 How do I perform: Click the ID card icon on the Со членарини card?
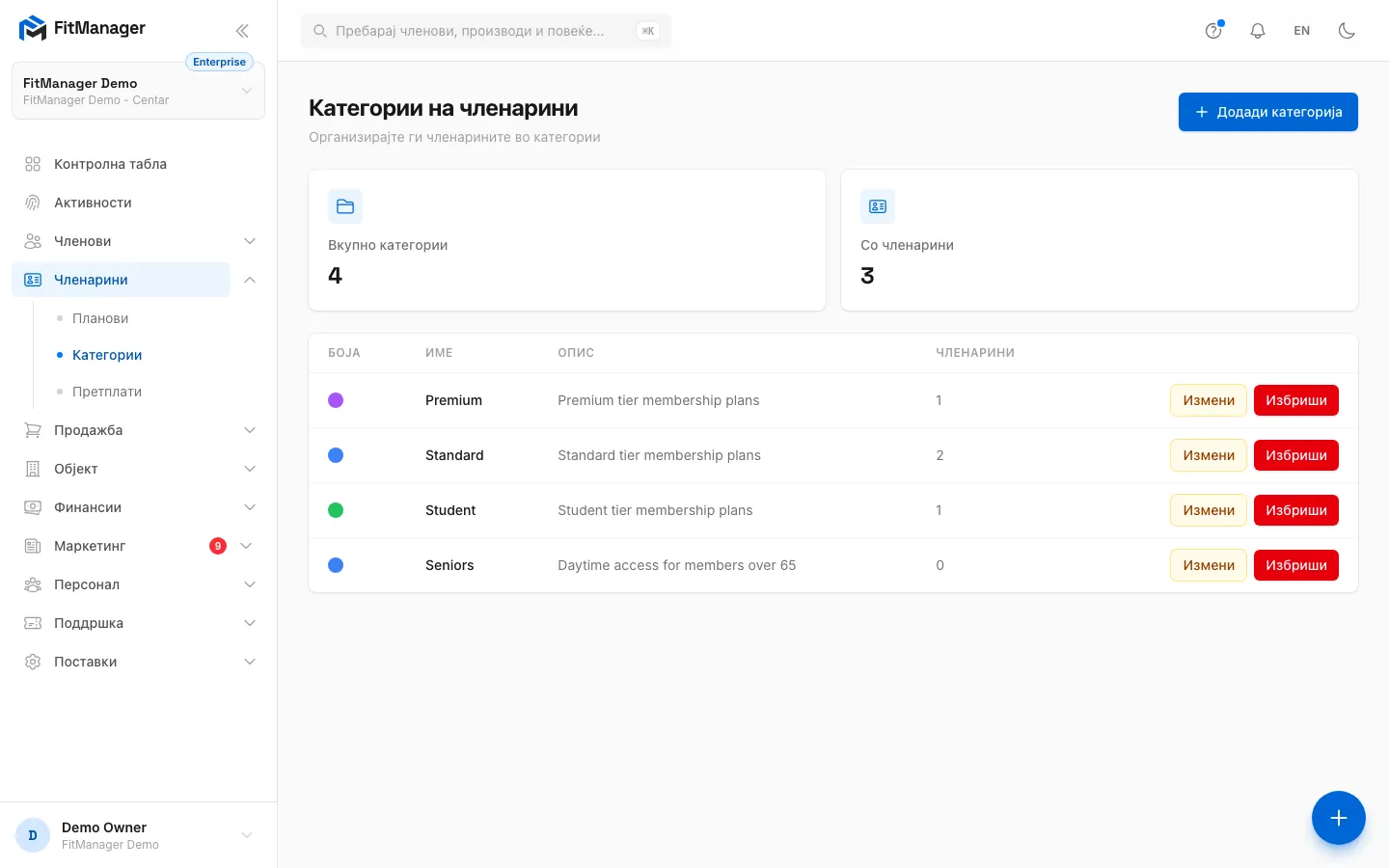coord(878,206)
